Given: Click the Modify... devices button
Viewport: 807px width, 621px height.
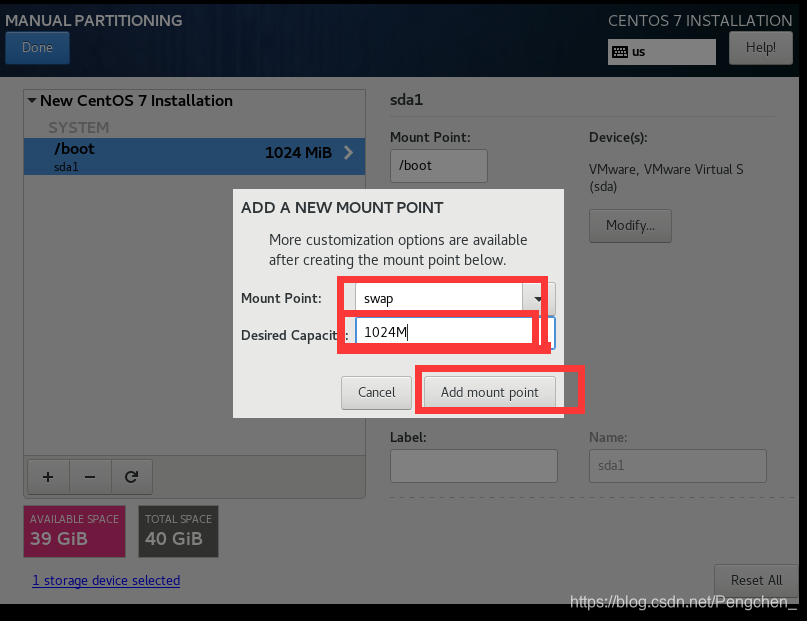Looking at the screenshot, I should pyautogui.click(x=630, y=225).
